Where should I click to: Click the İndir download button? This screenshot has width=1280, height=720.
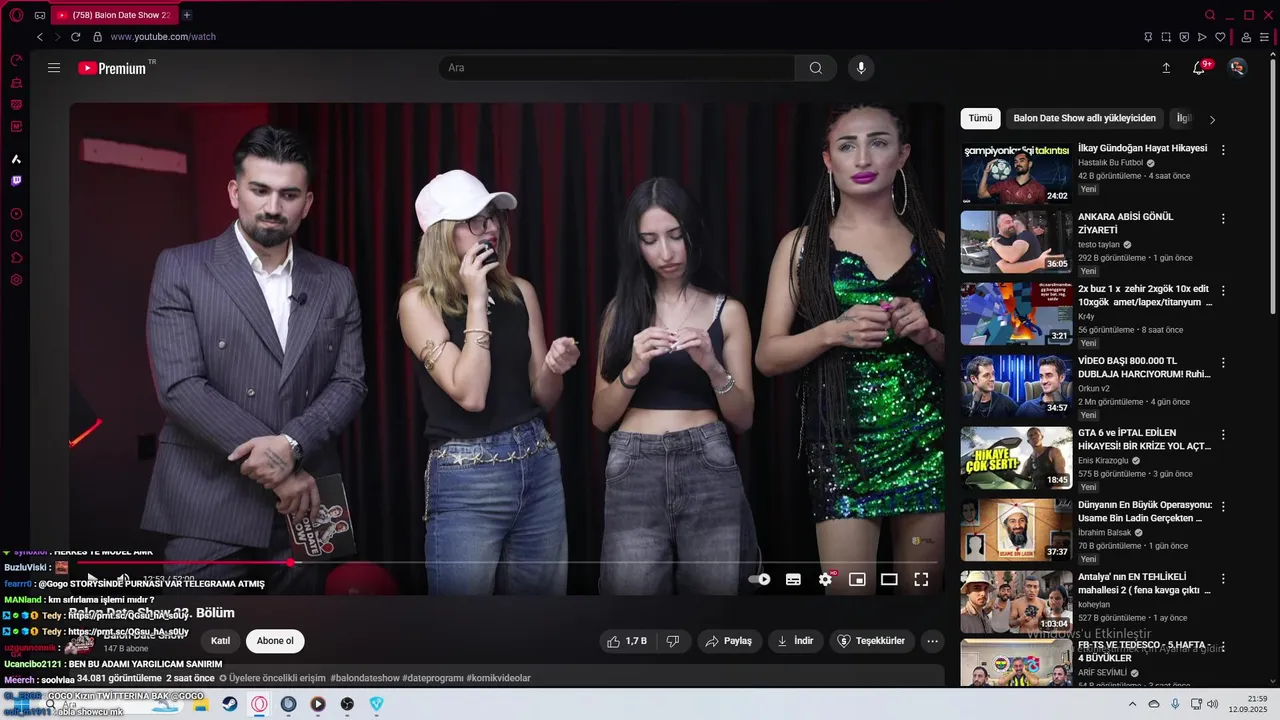tap(795, 641)
